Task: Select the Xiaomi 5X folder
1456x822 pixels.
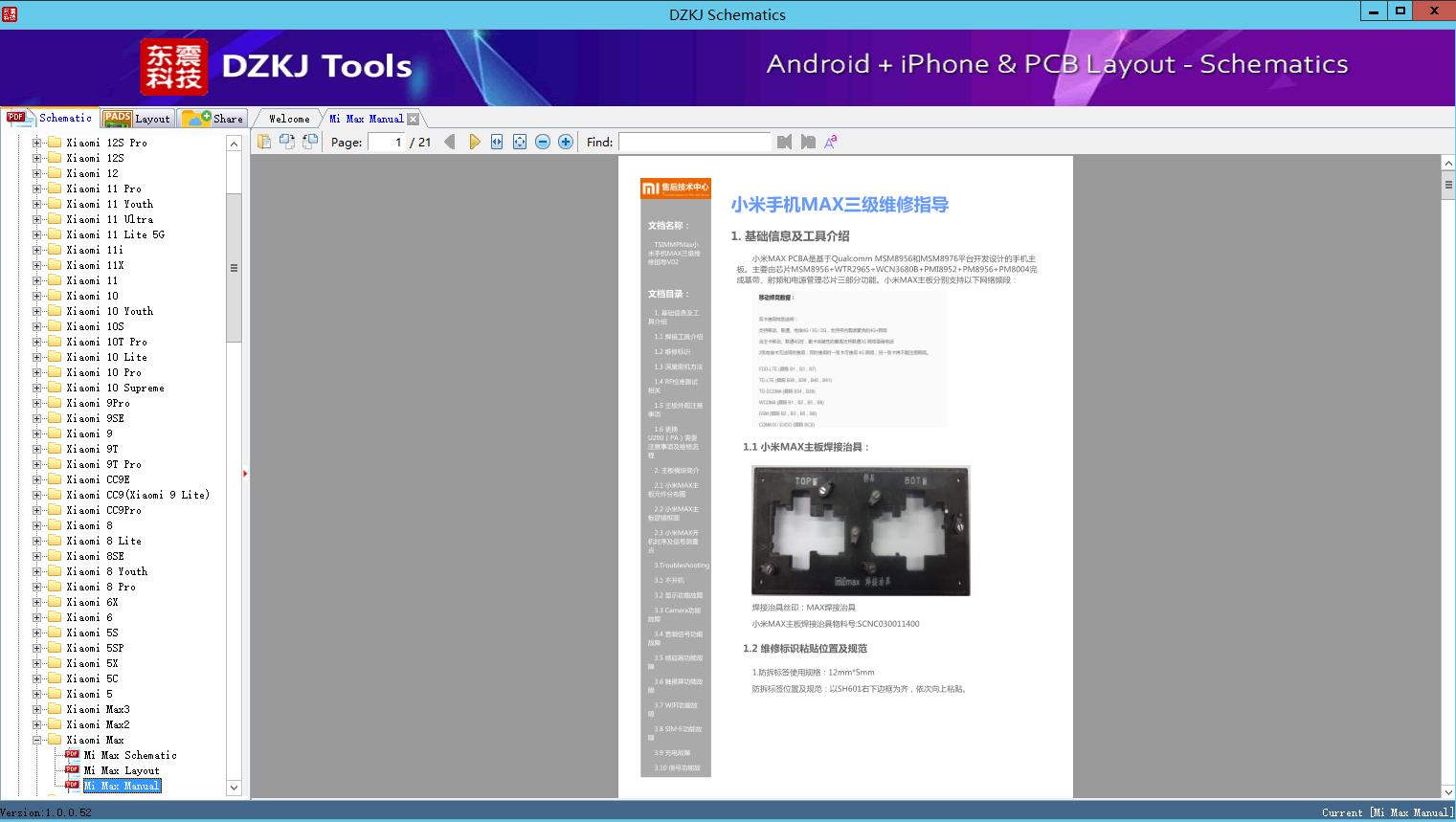Action: click(93, 663)
